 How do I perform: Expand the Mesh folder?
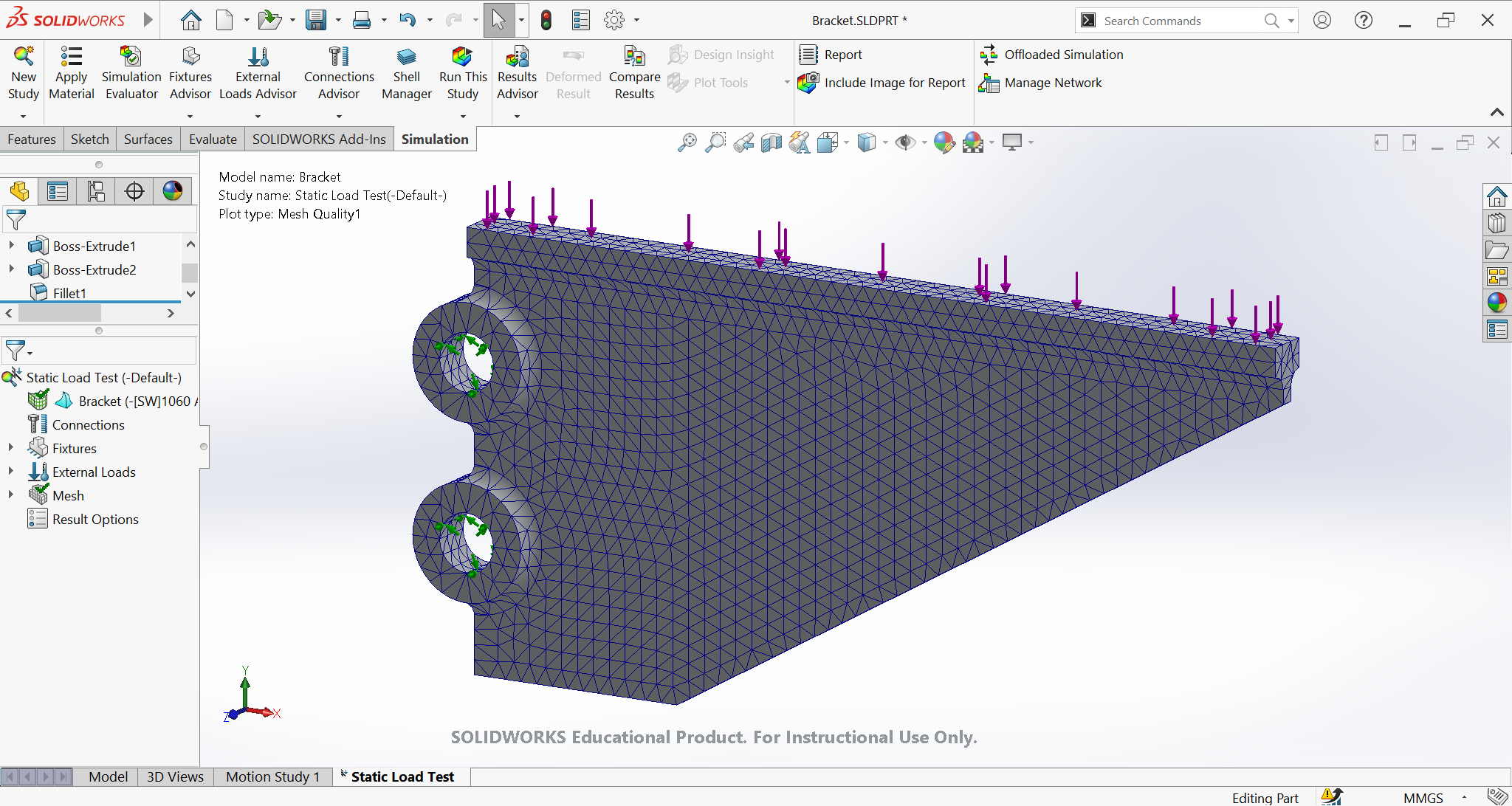[10, 494]
